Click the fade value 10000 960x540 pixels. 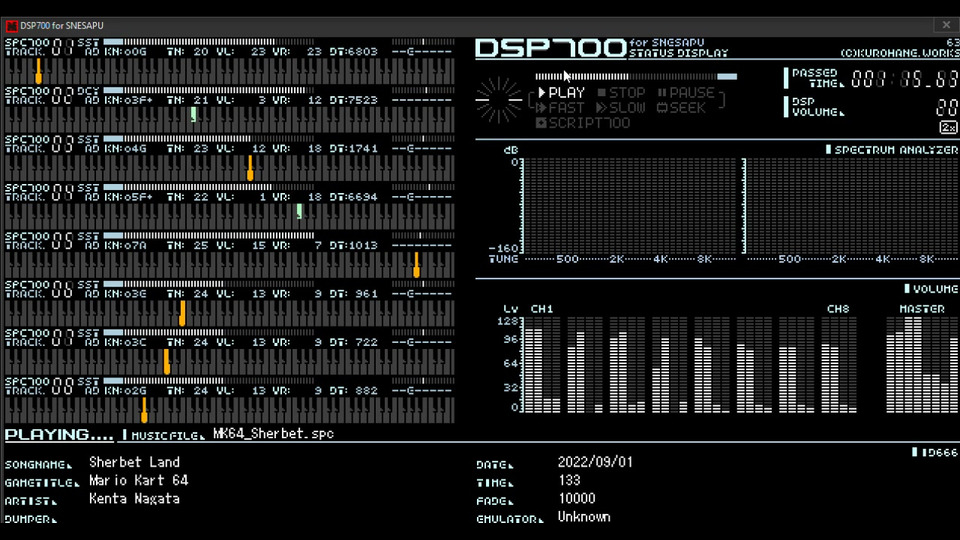[577, 499]
